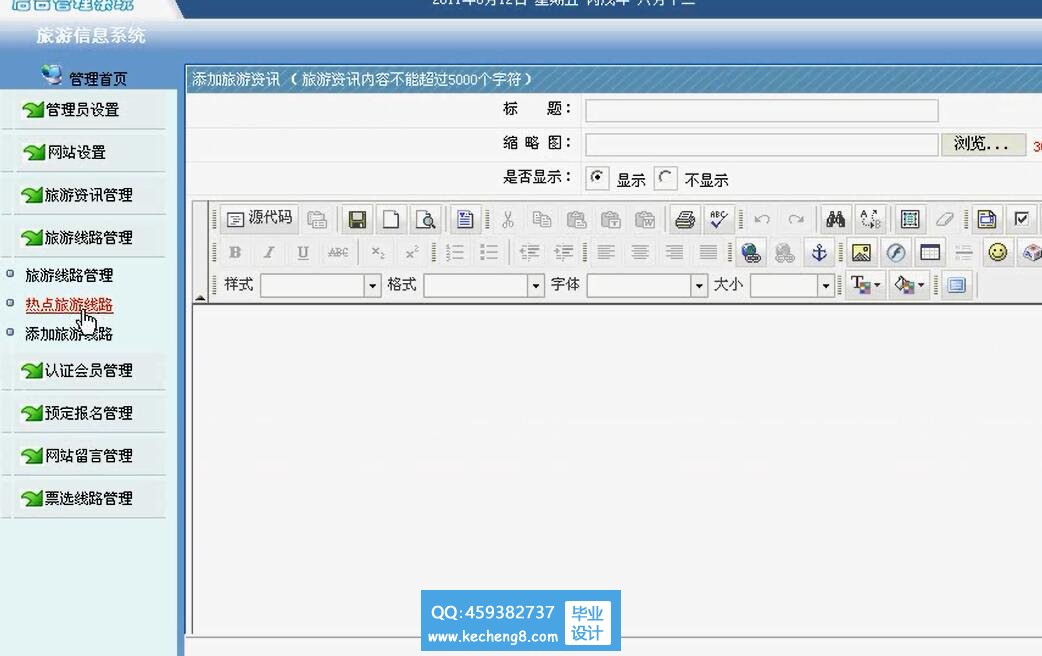Apply Superscript formatting
The height and width of the screenshot is (656, 1042).
pos(412,253)
